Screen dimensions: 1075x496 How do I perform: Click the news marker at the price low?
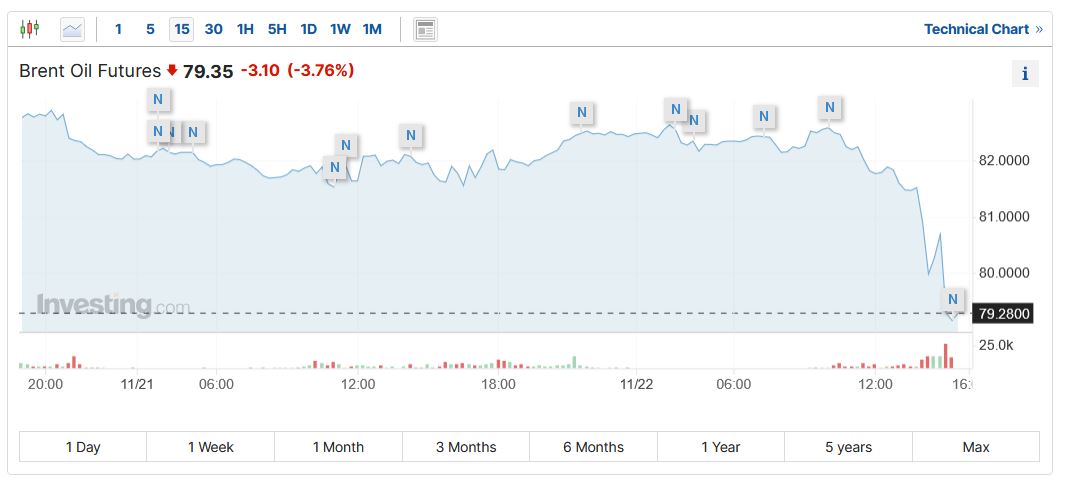click(x=952, y=299)
